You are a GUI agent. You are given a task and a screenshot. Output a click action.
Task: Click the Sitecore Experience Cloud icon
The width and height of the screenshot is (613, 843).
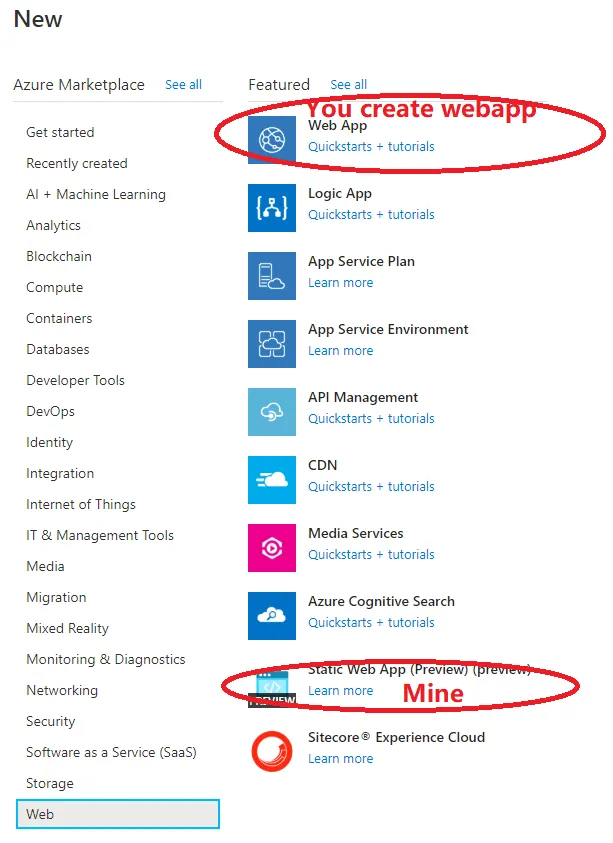tap(272, 752)
